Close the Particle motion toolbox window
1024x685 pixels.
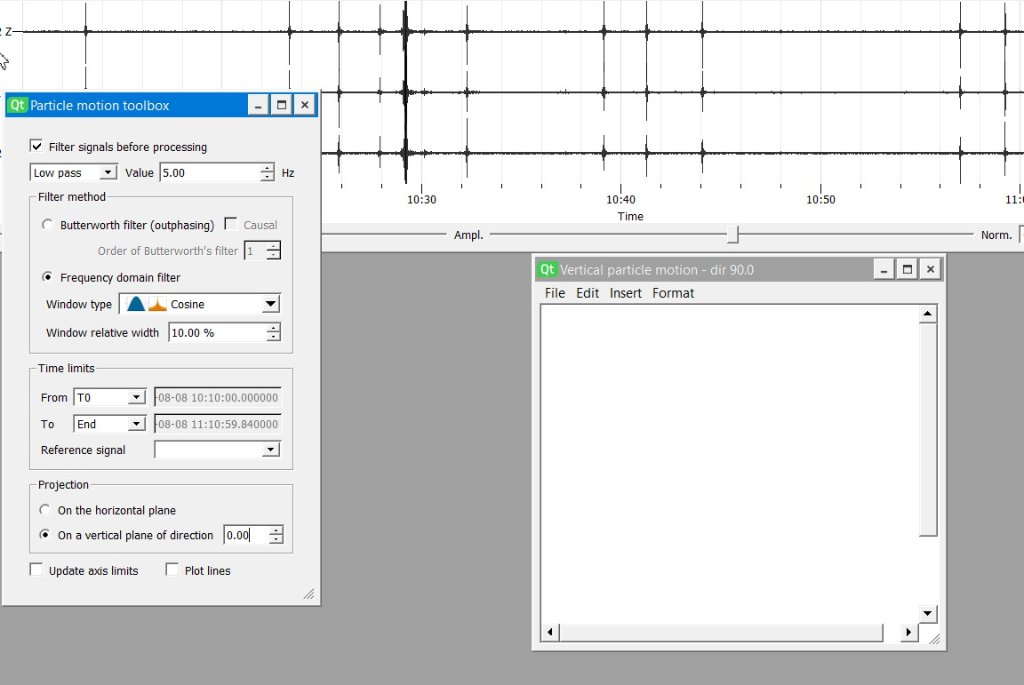(x=305, y=105)
